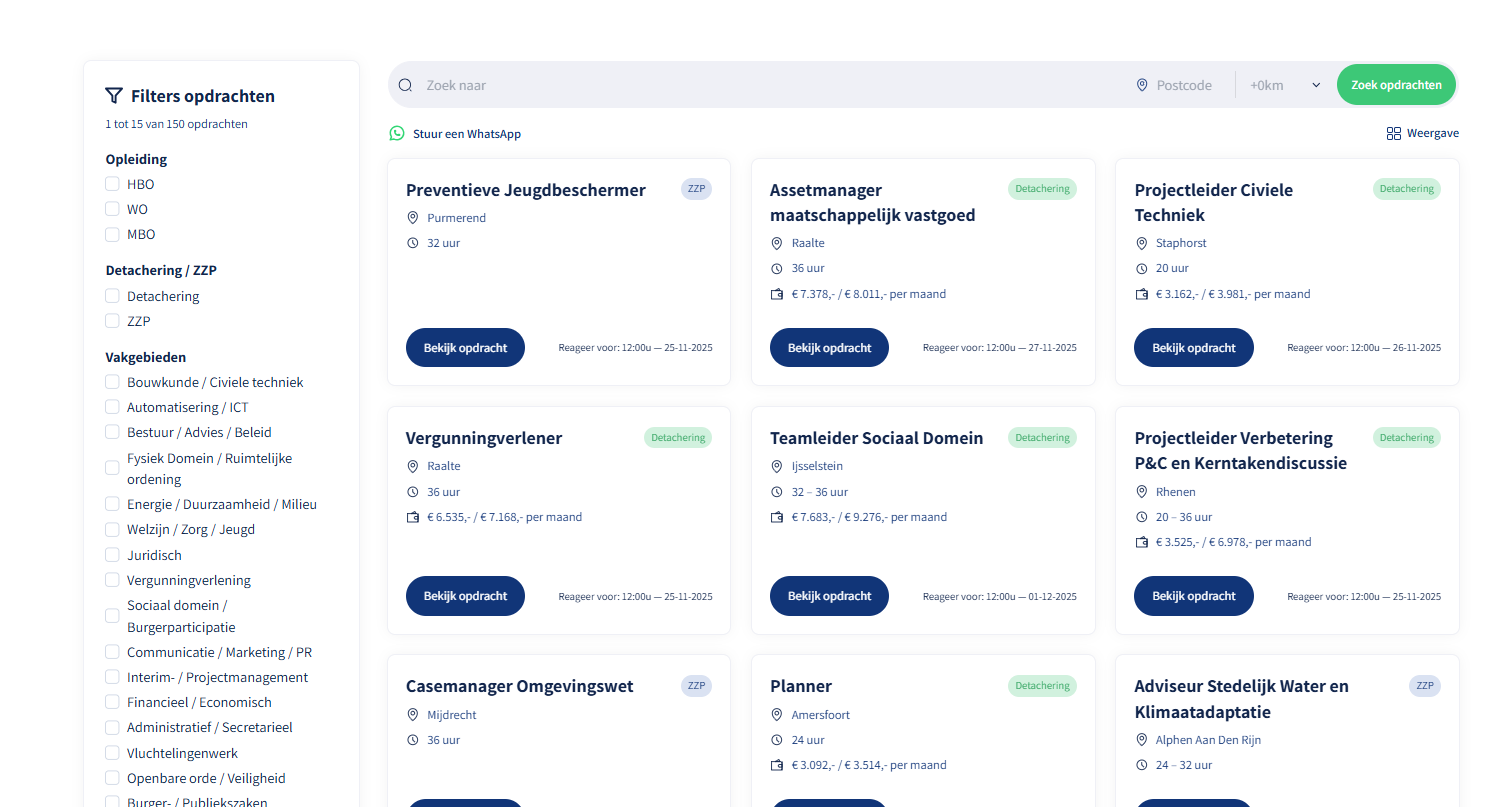Click the Weergave grid view icon
Image resolution: width=1497 pixels, height=807 pixels.
(1393, 133)
